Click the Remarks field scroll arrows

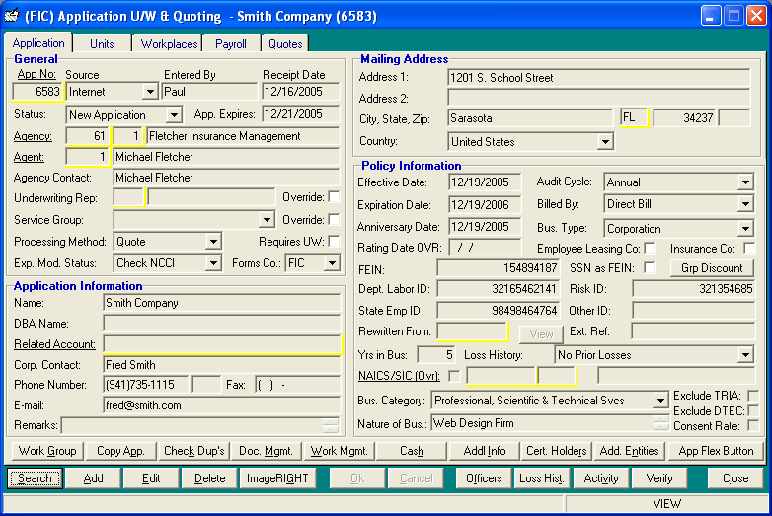(333, 425)
